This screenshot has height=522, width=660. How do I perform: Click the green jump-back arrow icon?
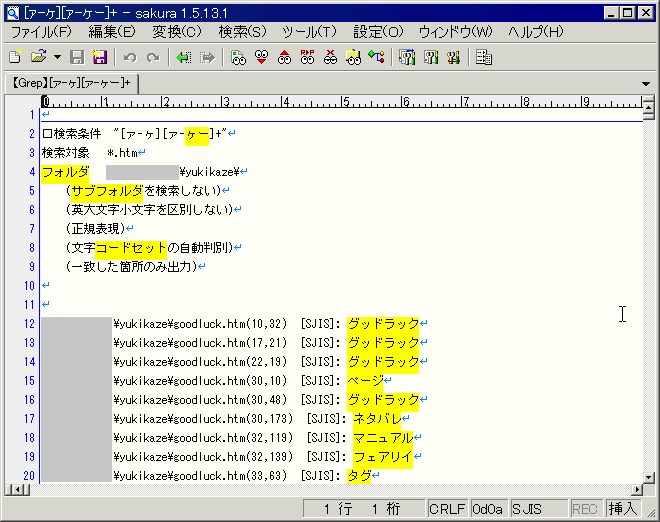(184, 57)
